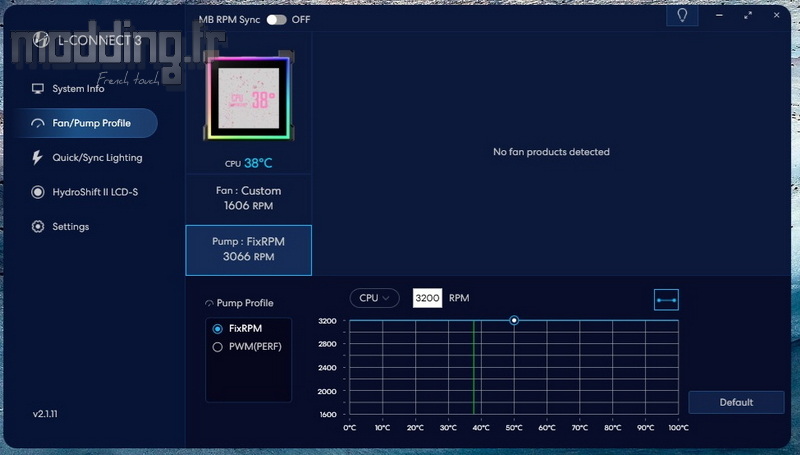The height and width of the screenshot is (455, 800).
Task: Click the RPM curve control point
Action: (514, 321)
